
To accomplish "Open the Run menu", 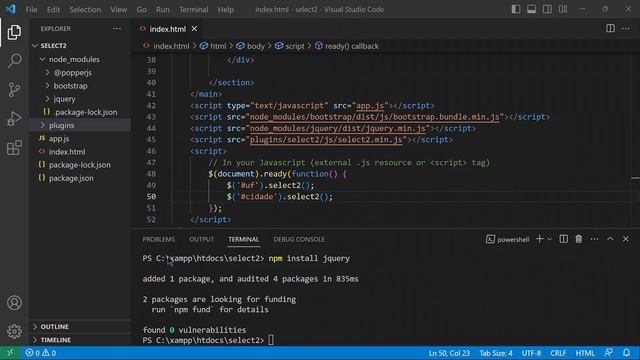I will [x=162, y=9].
